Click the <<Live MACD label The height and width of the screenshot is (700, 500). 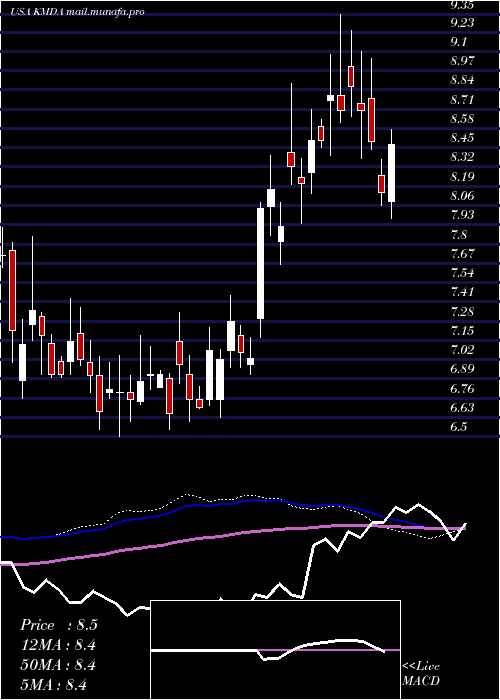point(421,674)
